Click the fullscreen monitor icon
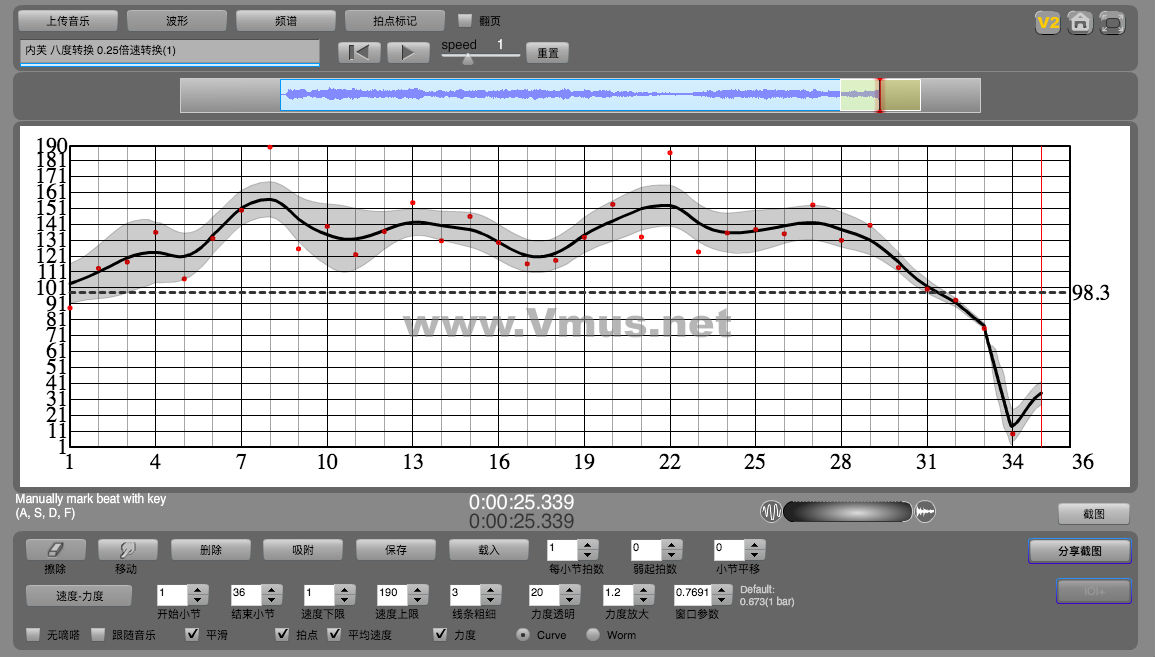This screenshot has height=657, width=1155. point(1111,23)
